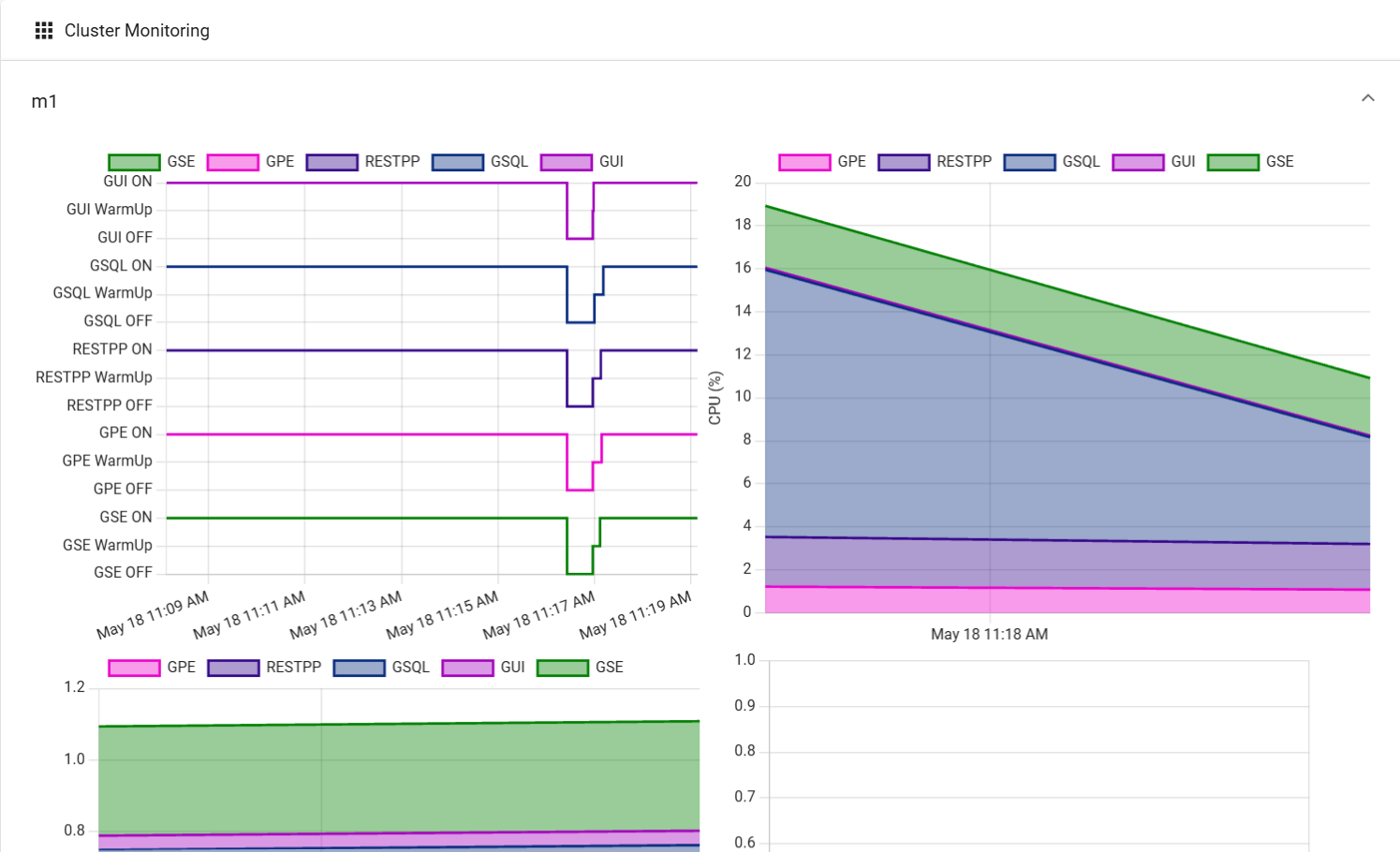Click the May 18 11:09 AM tick label

tap(153, 615)
